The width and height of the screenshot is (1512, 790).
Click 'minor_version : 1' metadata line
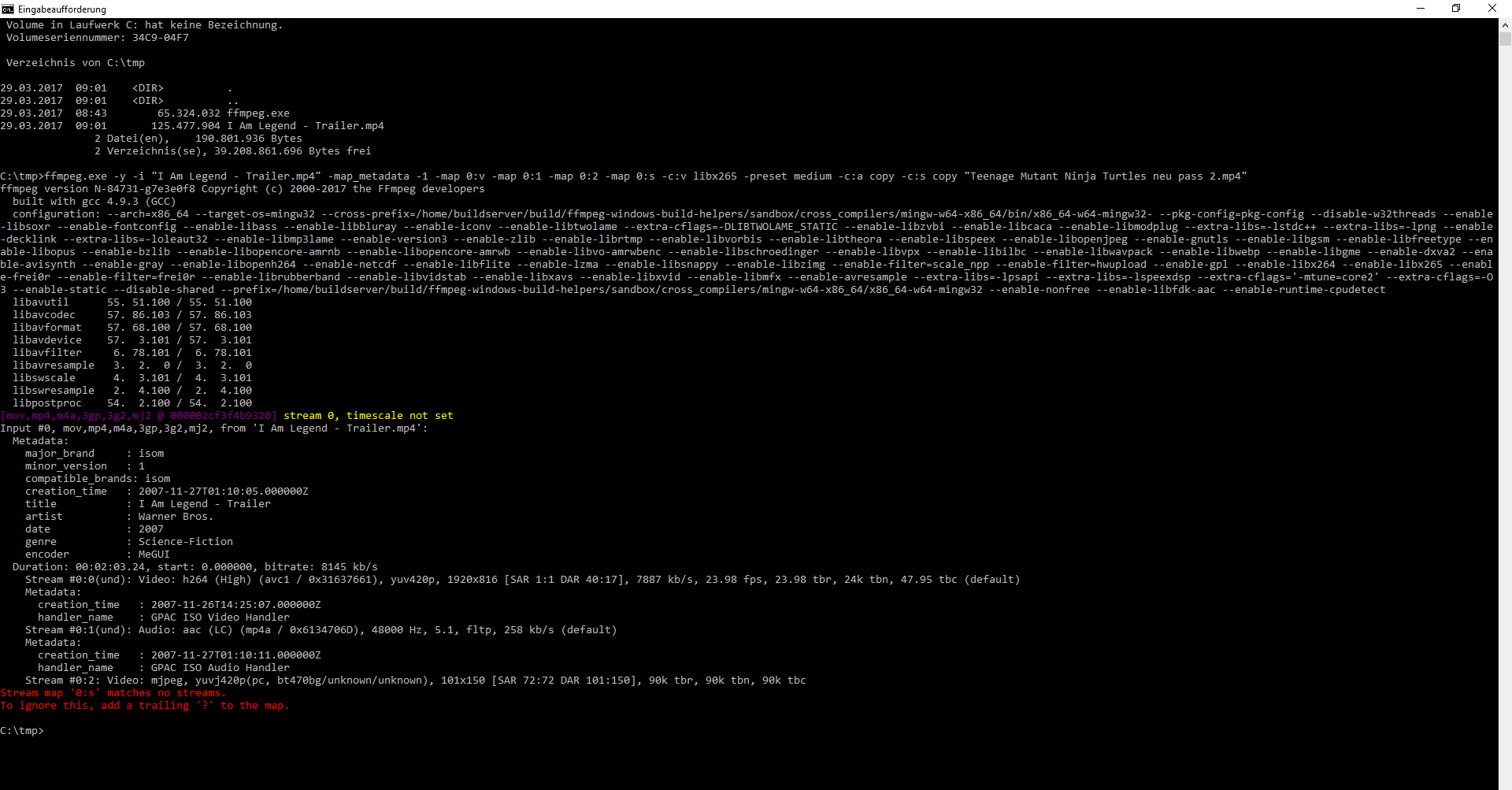(85, 466)
